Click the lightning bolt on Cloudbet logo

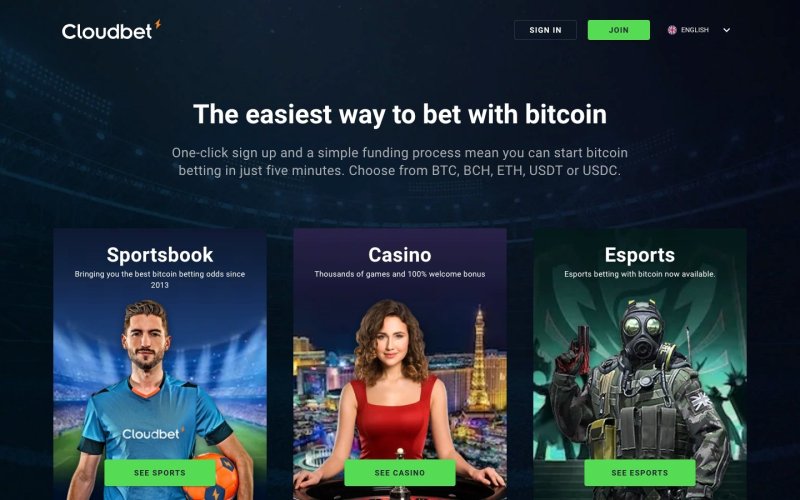[x=158, y=24]
